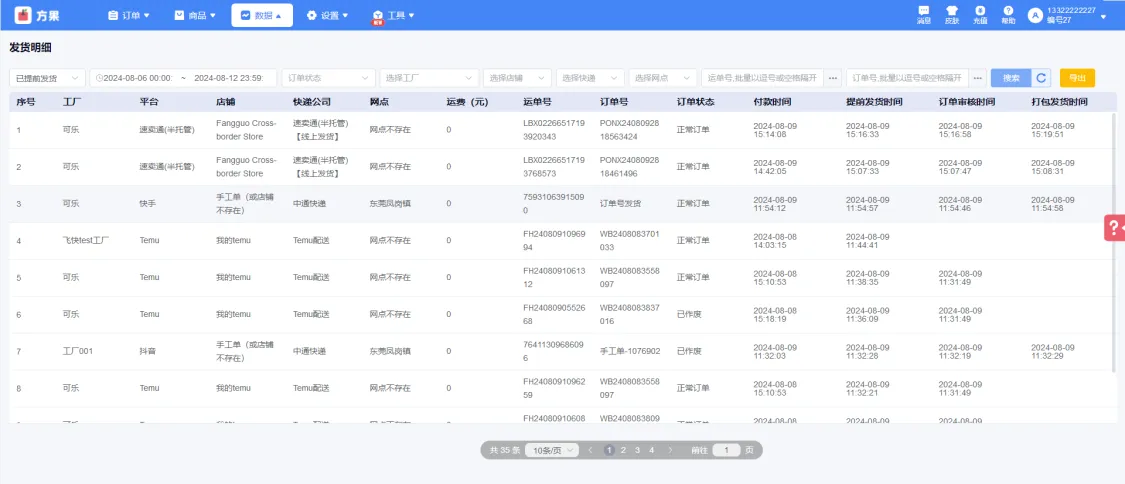Viewport: 1125px width, 484px height.
Task: Open the 消息 messages icon
Action: [923, 11]
